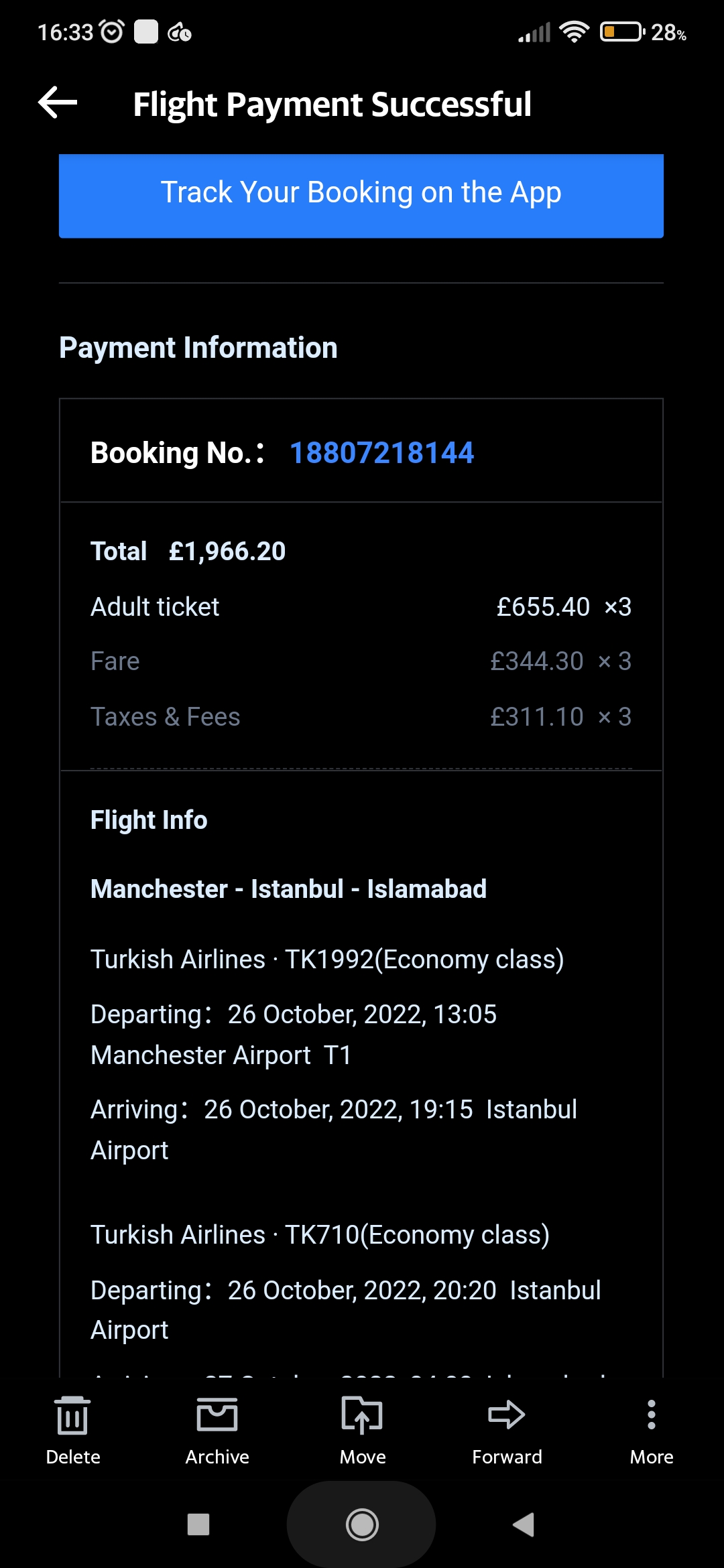Viewport: 724px width, 1568px height.
Task: Open the More three-dot menu
Action: click(651, 1415)
